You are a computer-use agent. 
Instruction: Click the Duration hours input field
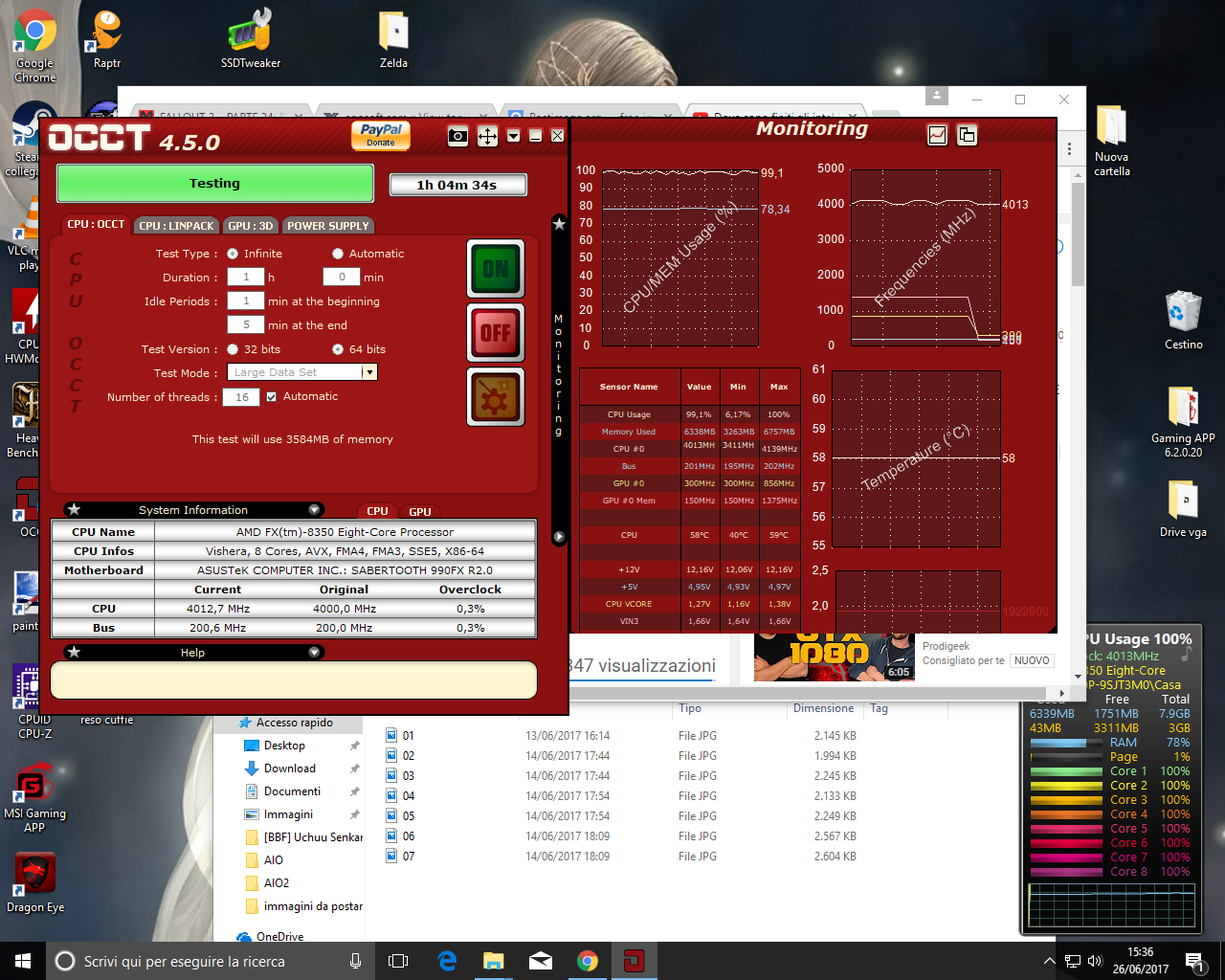pos(246,277)
